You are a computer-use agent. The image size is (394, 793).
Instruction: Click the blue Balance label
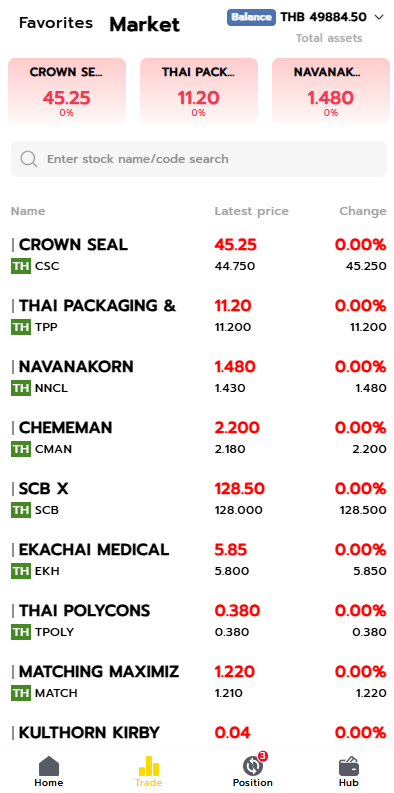(x=251, y=17)
